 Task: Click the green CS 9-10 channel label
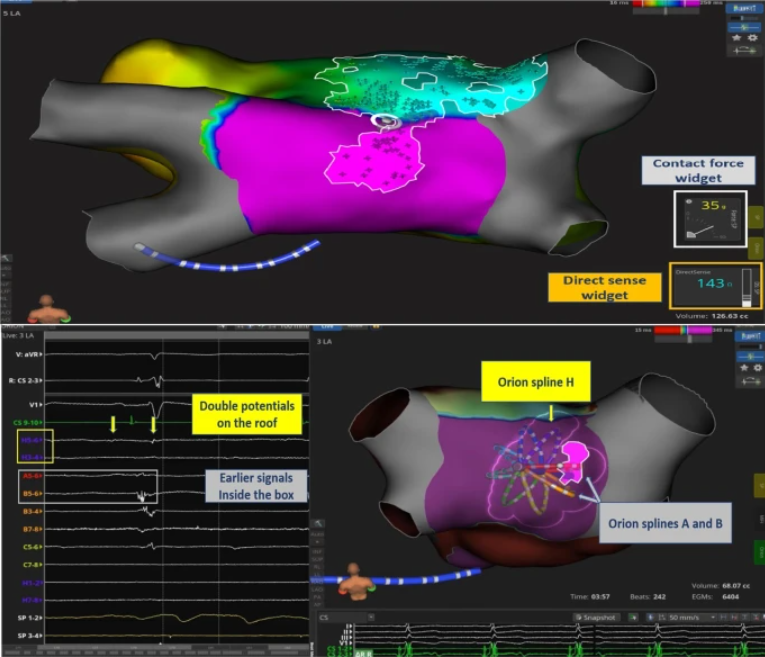point(27,422)
